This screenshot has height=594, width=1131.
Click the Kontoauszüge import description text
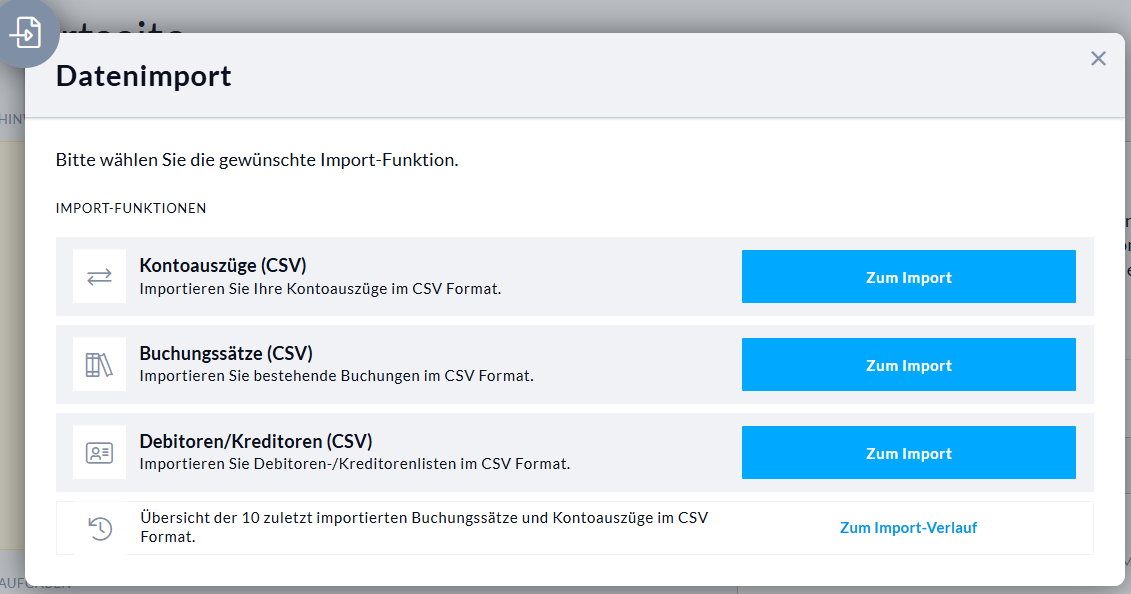coord(320,289)
